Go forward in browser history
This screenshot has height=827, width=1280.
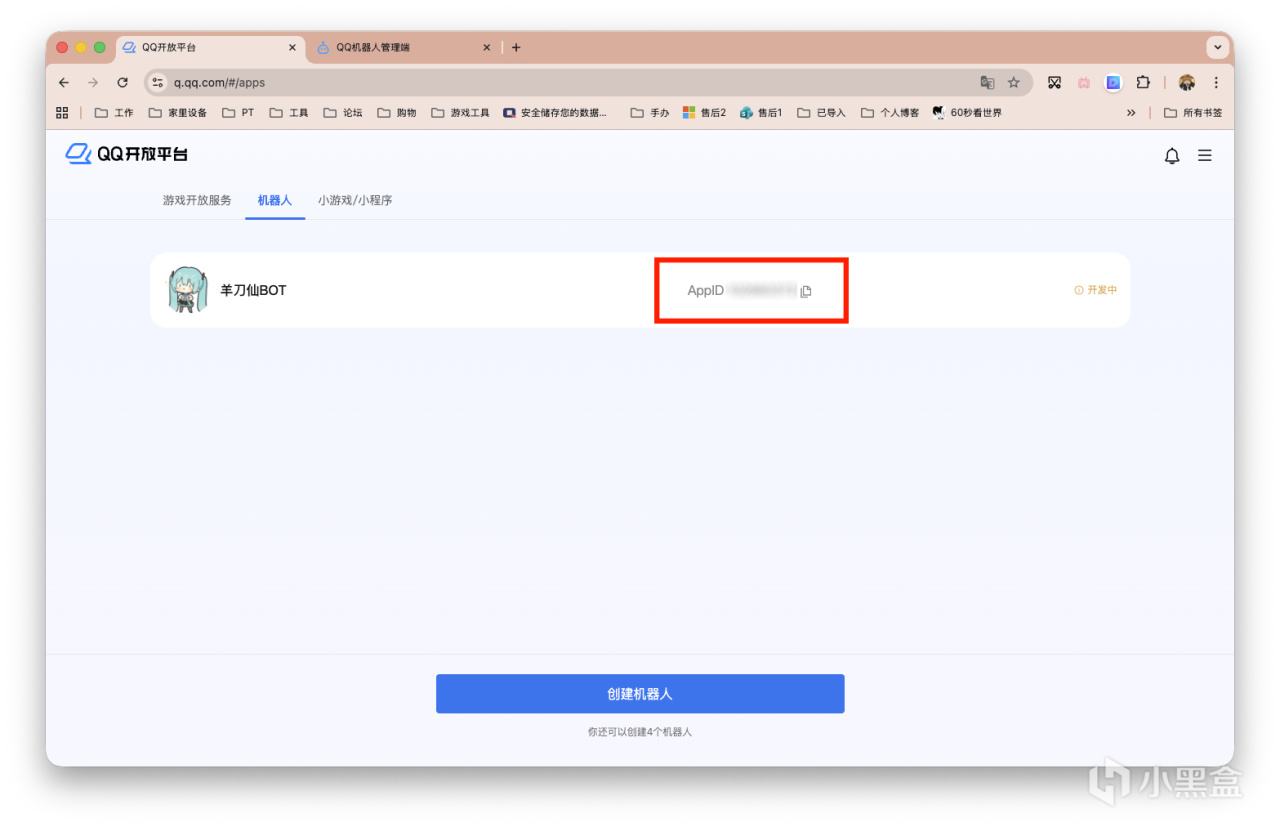(93, 83)
